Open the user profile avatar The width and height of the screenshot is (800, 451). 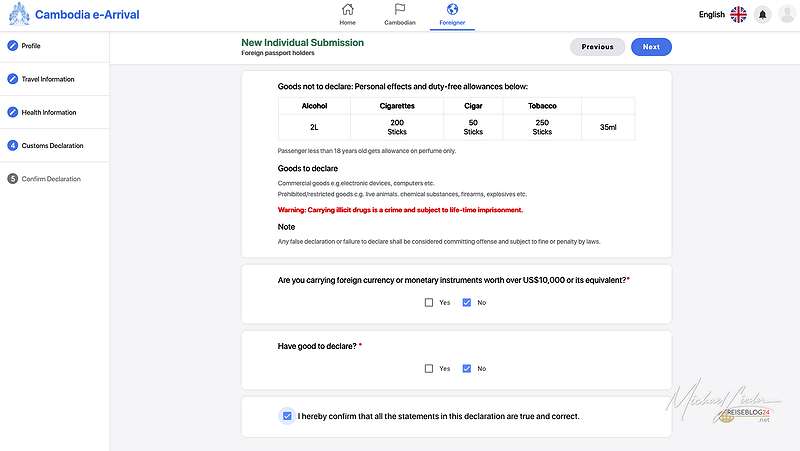786,15
